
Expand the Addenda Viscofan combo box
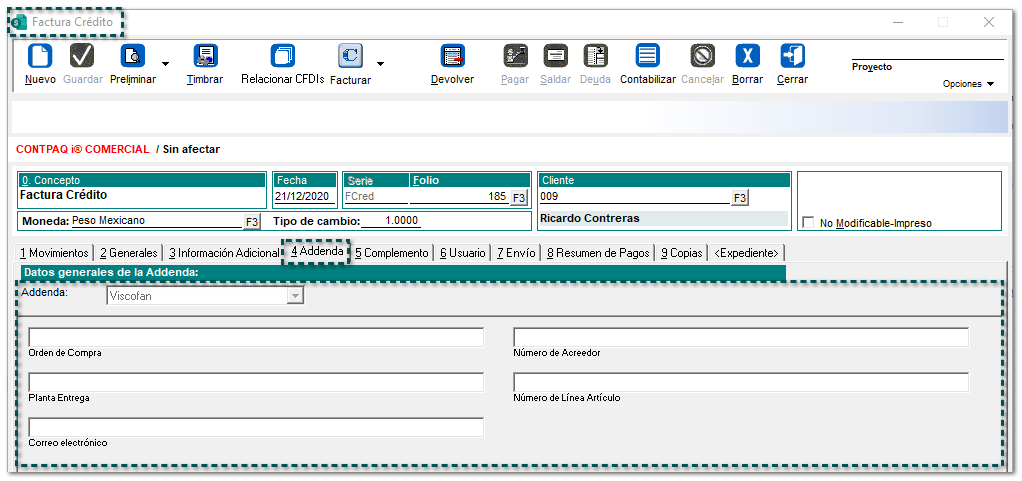[x=294, y=296]
